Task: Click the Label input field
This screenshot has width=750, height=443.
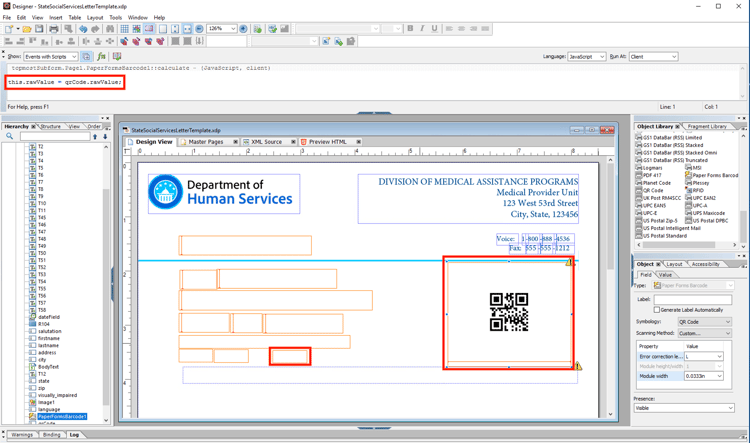Action: [x=693, y=299]
